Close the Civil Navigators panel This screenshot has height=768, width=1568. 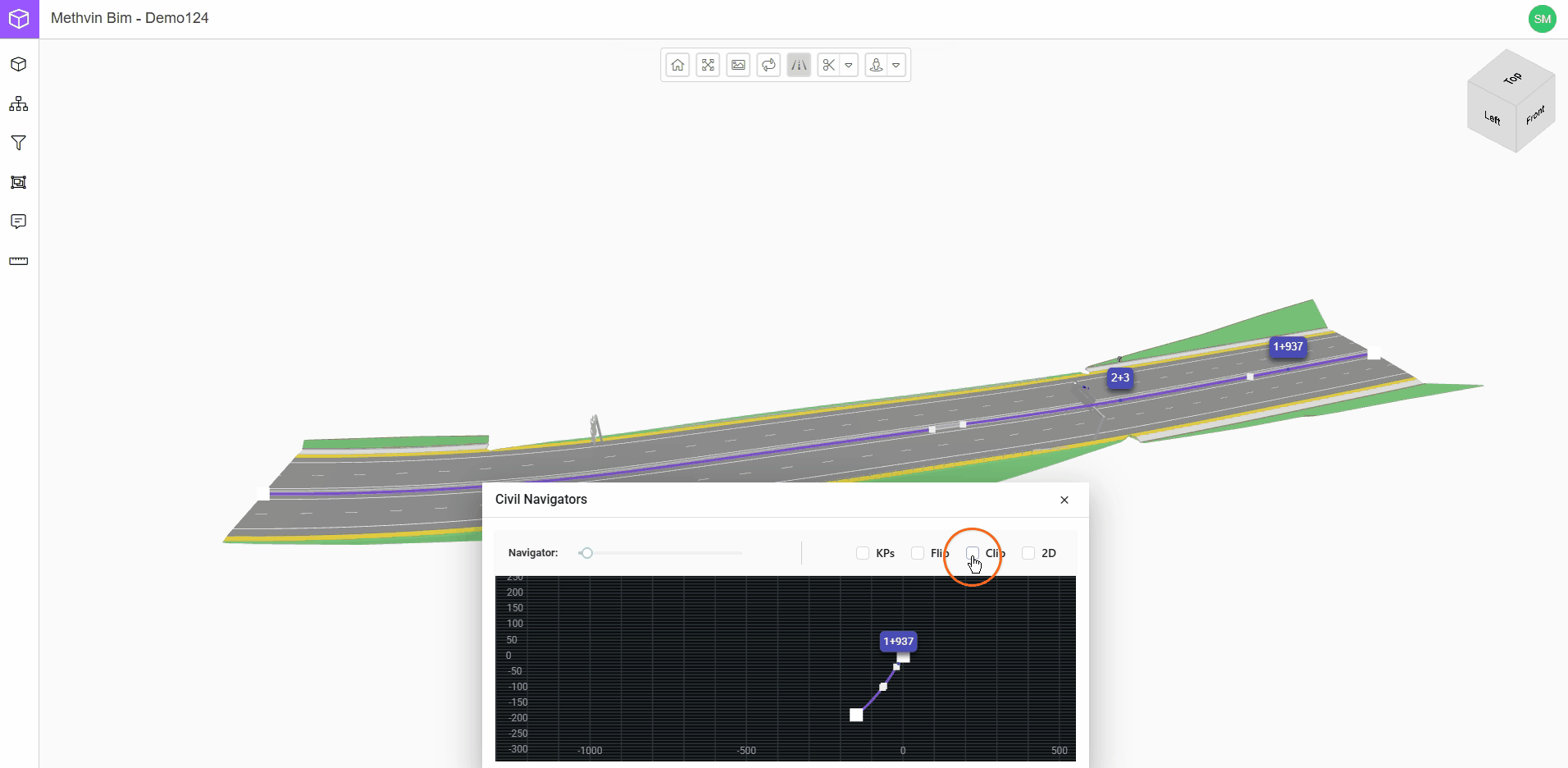[x=1064, y=500]
